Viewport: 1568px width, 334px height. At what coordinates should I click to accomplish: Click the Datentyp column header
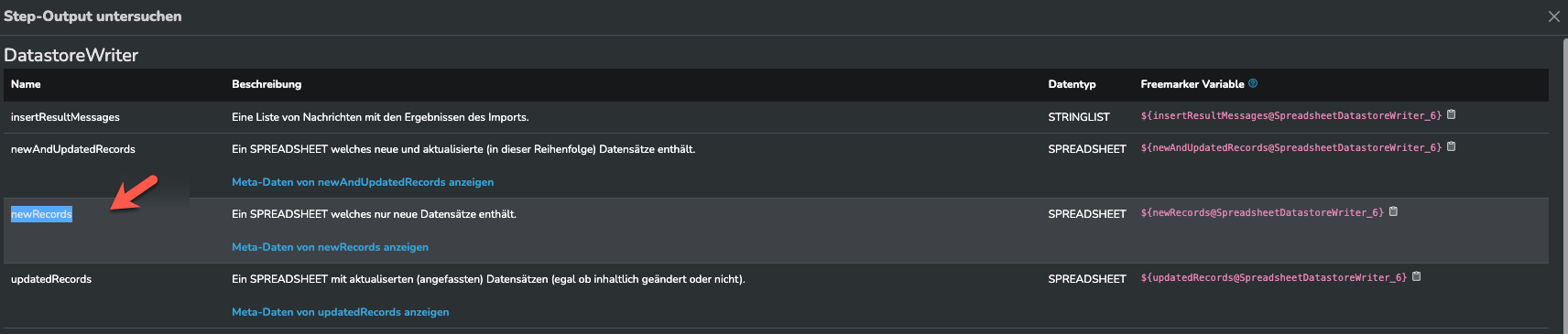pyautogui.click(x=1072, y=84)
